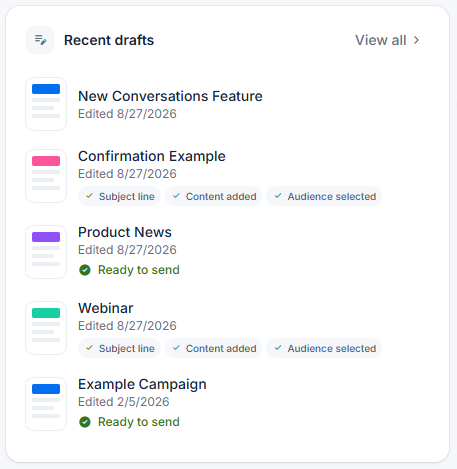Click Webinar's Subject line chip
Image resolution: width=457 pixels, height=469 pixels.
[120, 348]
